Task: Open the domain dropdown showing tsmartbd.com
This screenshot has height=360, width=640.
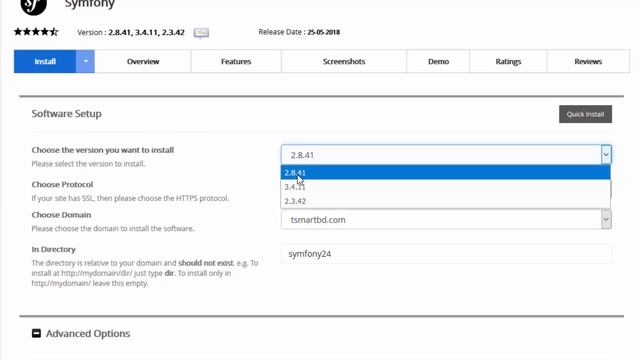Action: [x=446, y=220]
